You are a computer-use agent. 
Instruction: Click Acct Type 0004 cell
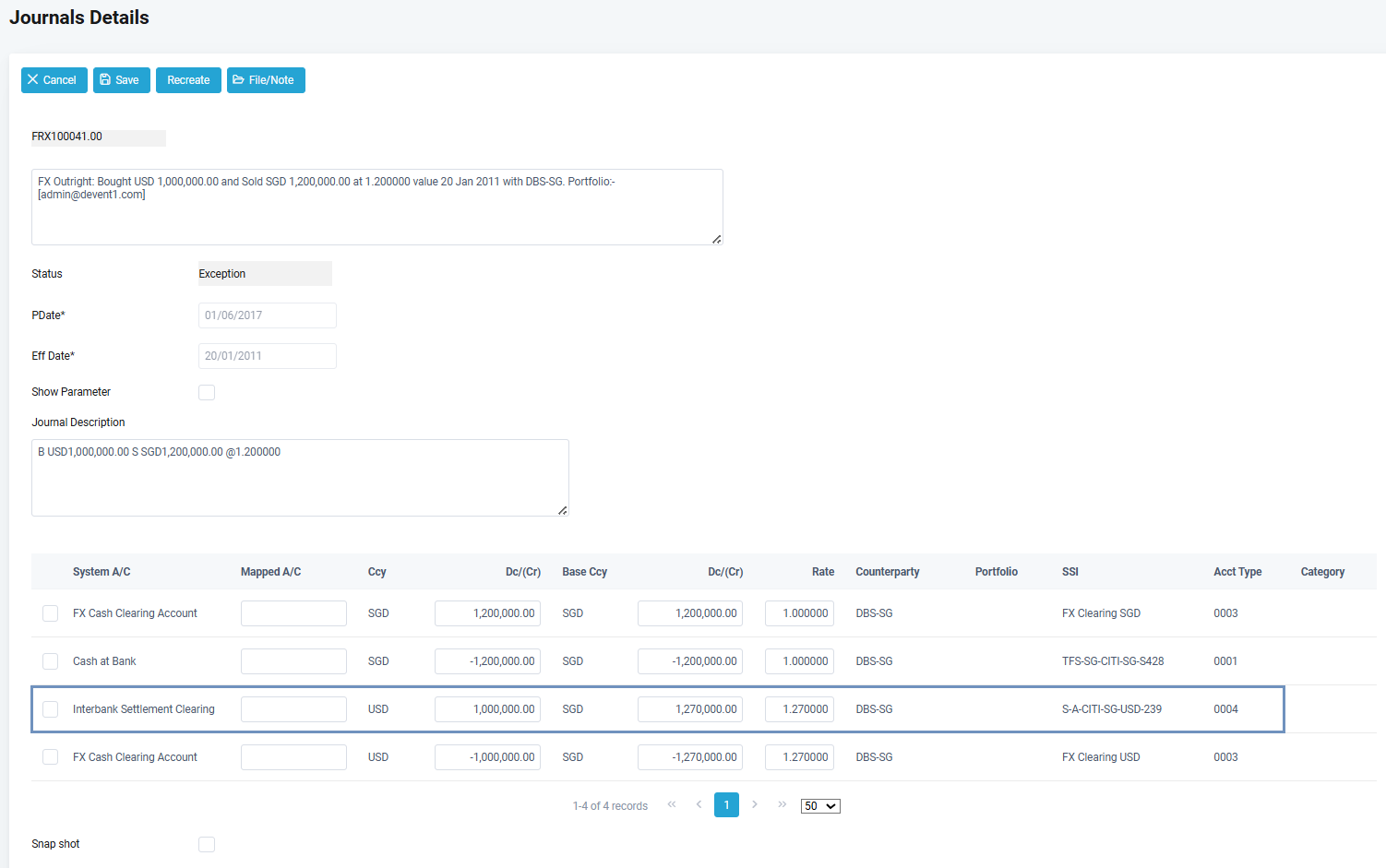(1225, 709)
